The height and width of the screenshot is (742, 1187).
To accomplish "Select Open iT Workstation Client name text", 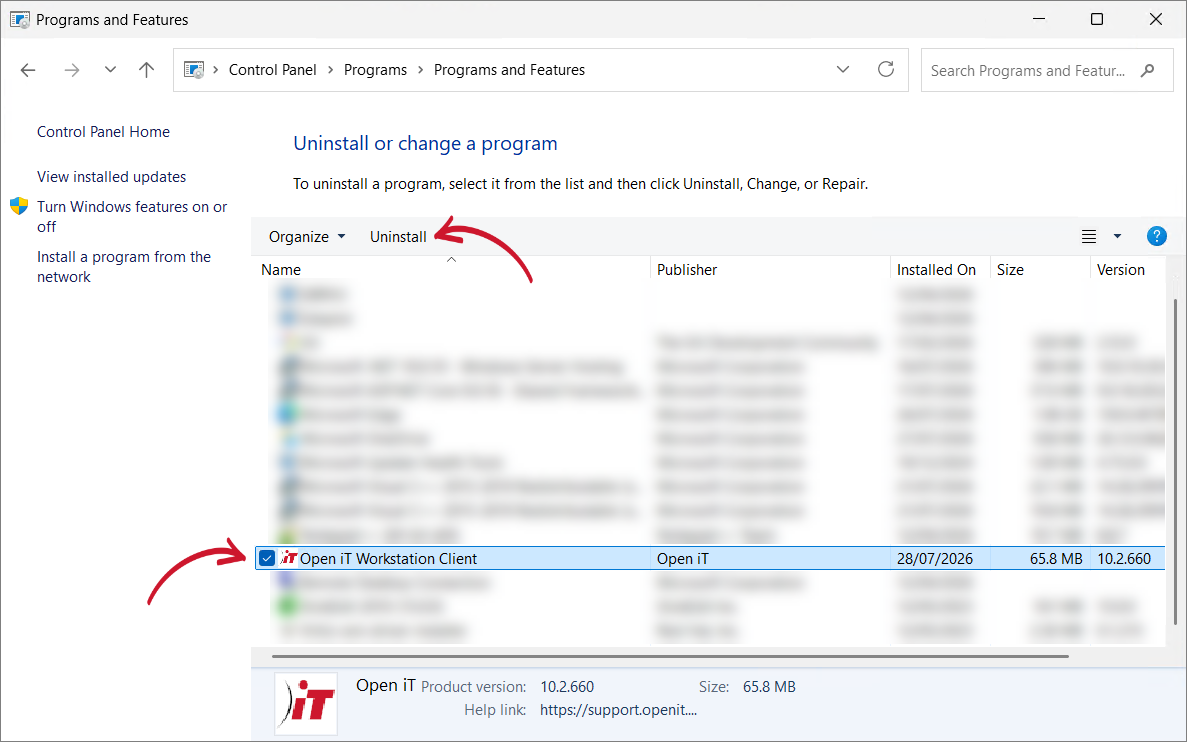I will pos(388,559).
